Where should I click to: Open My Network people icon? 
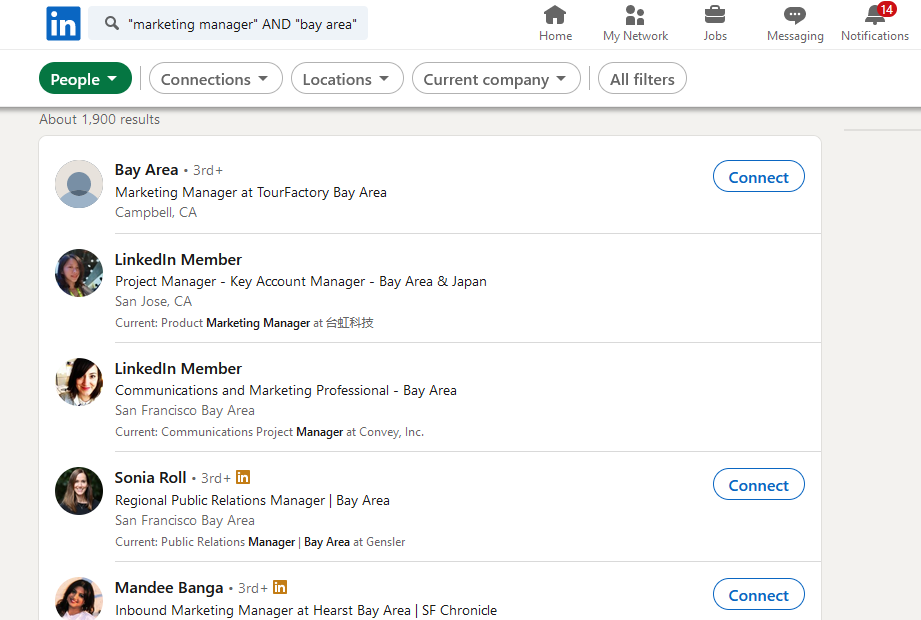635,15
